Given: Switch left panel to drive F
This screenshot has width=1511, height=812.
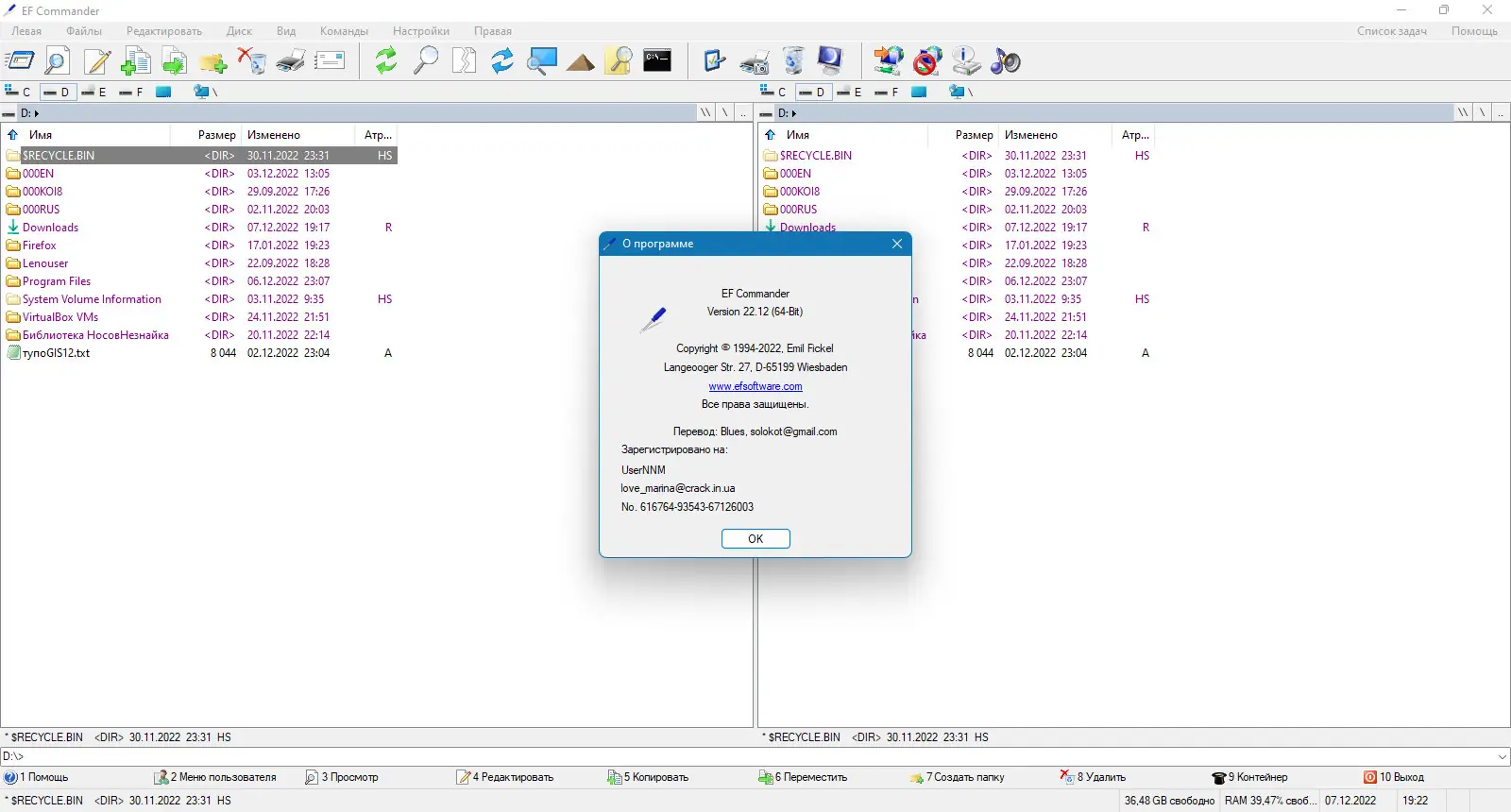Looking at the screenshot, I should pos(131,92).
